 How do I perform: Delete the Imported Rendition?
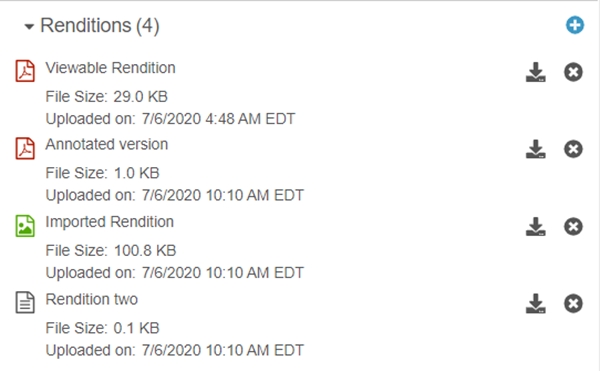[x=573, y=226]
